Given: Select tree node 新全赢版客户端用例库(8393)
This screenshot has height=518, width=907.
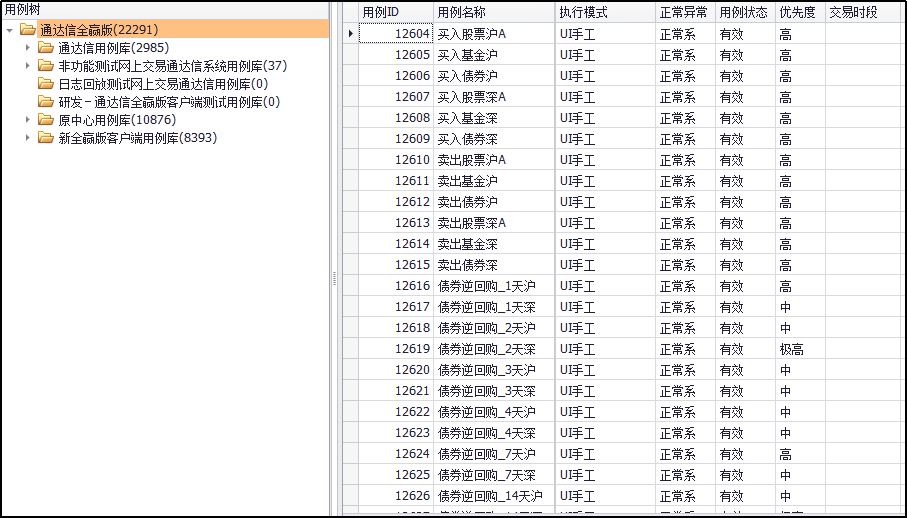Looking at the screenshot, I should pyautogui.click(x=138, y=138).
